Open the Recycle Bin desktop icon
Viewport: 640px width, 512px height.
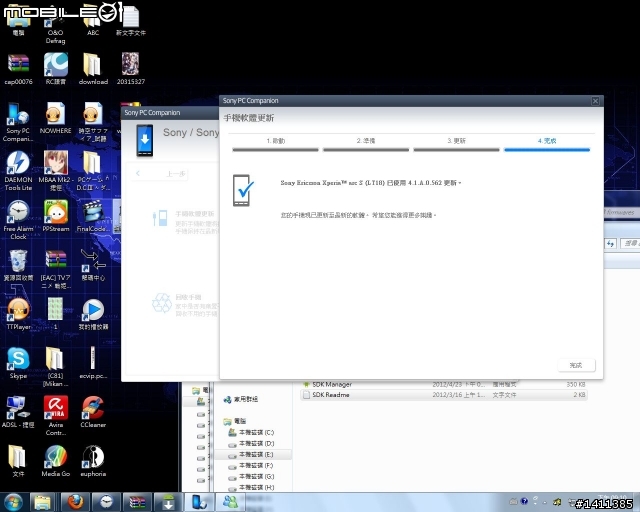point(18,265)
